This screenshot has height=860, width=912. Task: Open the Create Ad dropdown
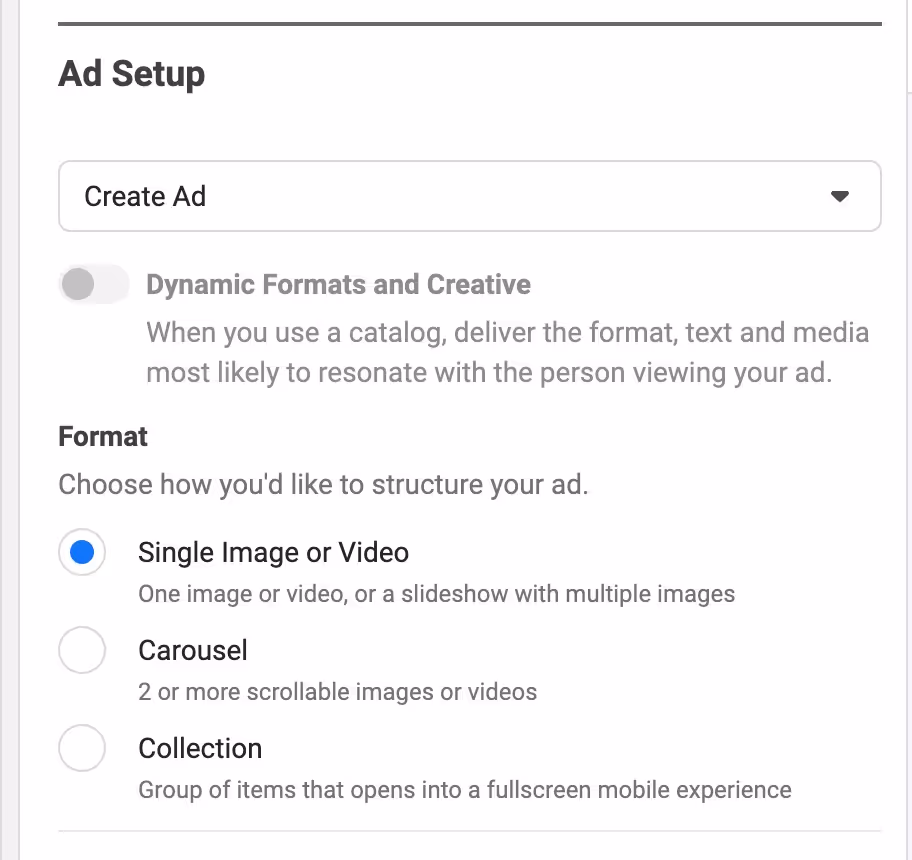pos(469,196)
